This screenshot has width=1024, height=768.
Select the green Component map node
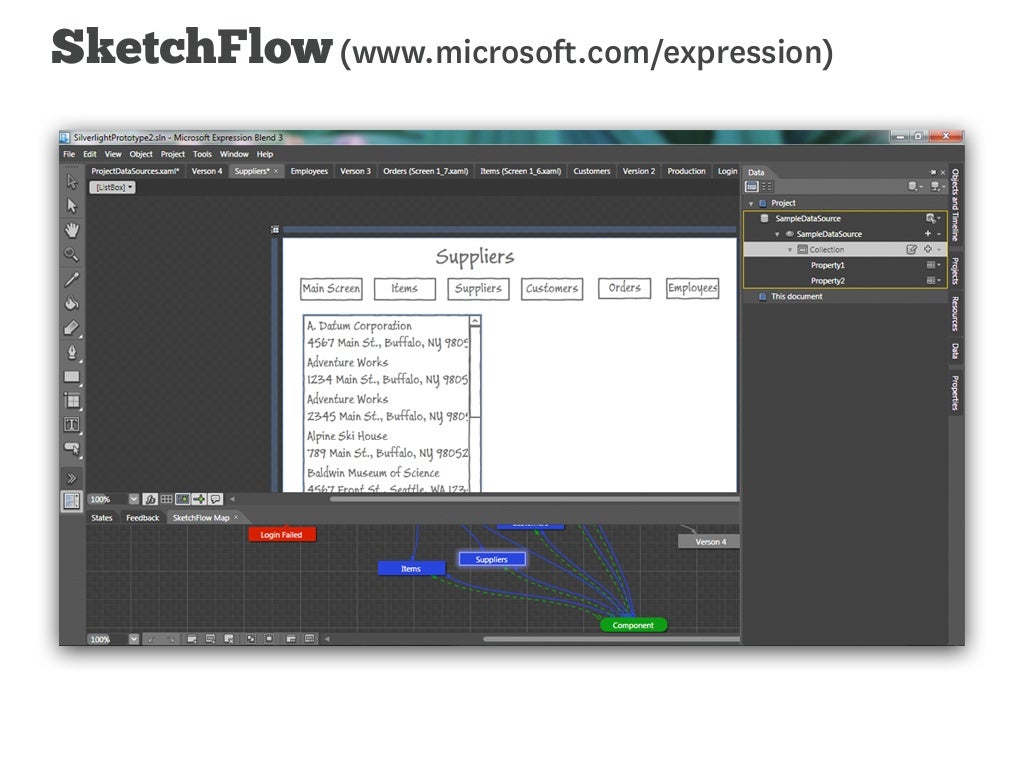pyautogui.click(x=633, y=625)
